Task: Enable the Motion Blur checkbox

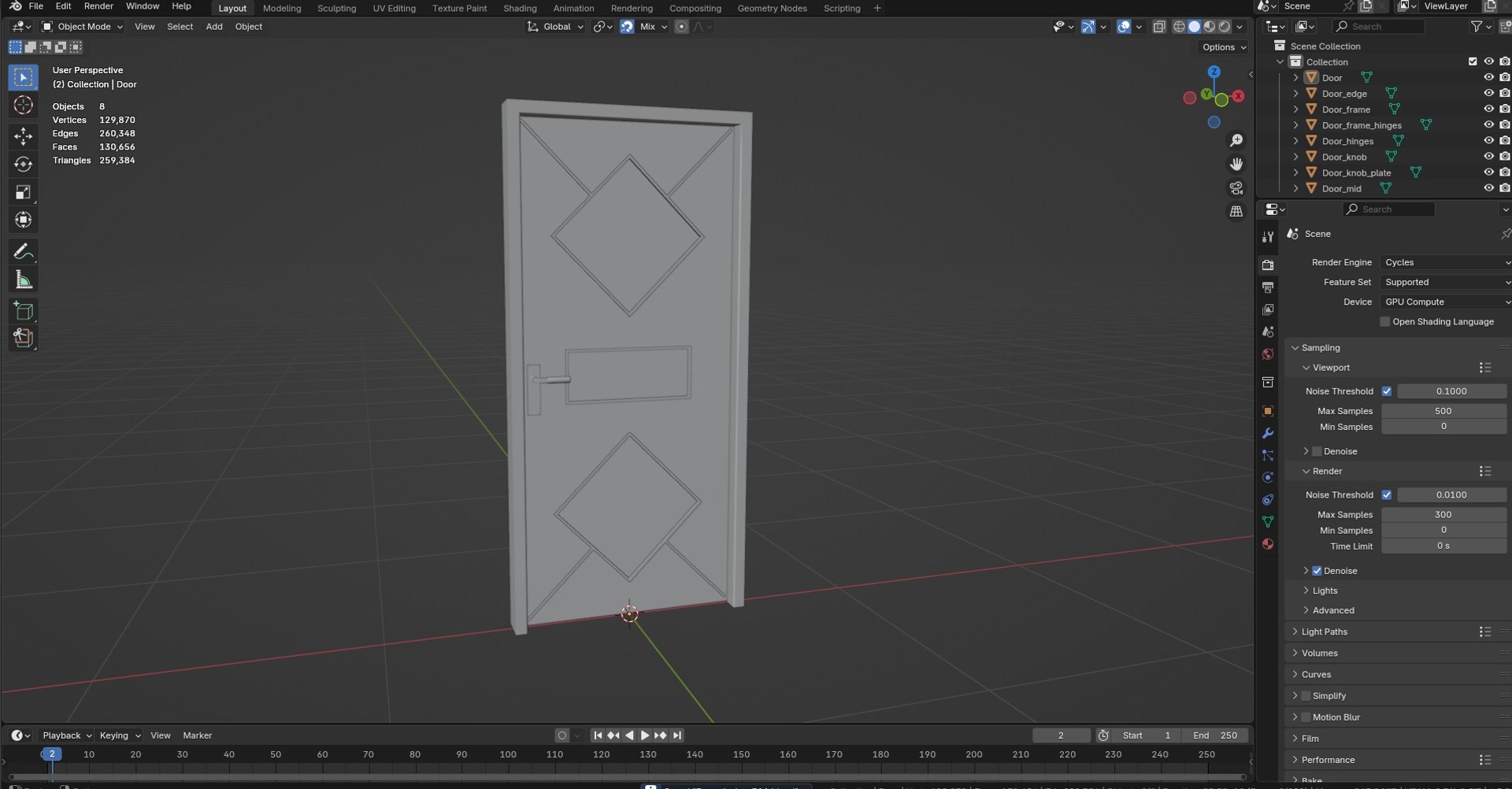Action: (1306, 717)
